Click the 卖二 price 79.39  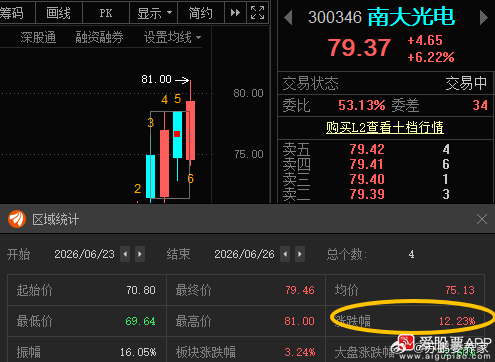(367, 194)
